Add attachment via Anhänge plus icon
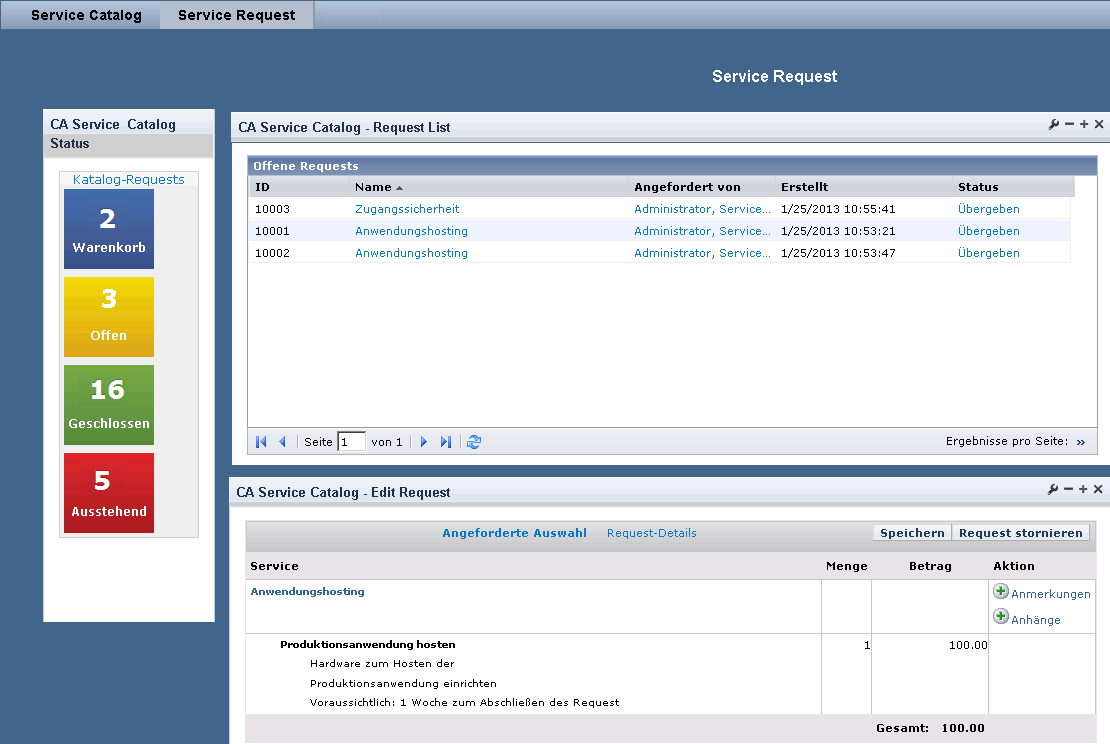1110x744 pixels. pos(1001,618)
